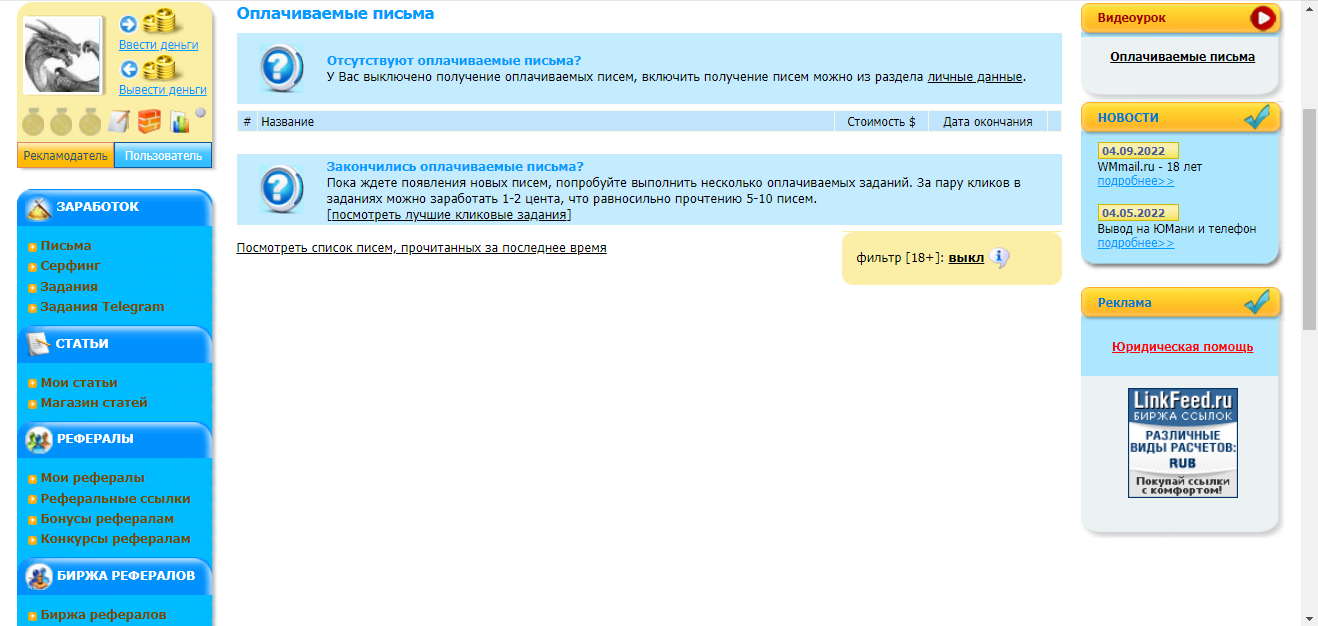
Task: Click the СТАТЬИ section header icon
Action: [x=39, y=344]
